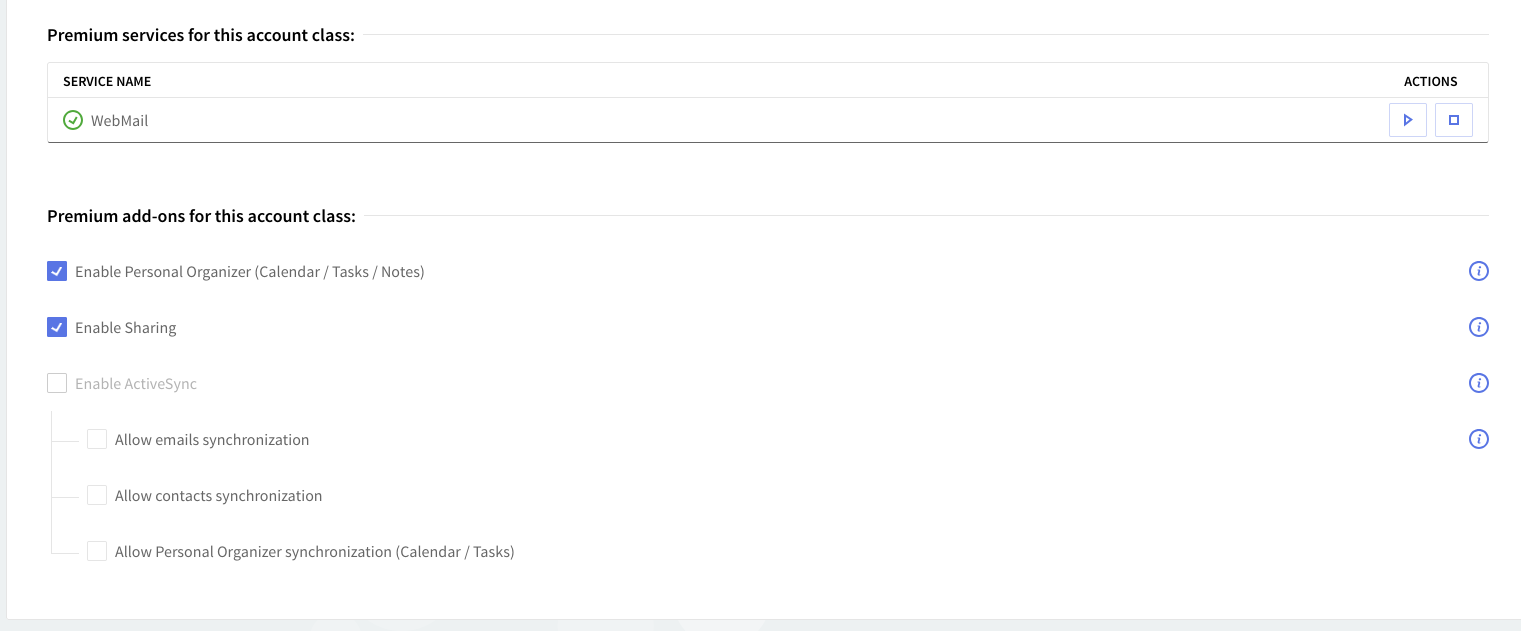Start the WebMail service with the play button
This screenshot has height=631, width=1521.
click(1407, 120)
